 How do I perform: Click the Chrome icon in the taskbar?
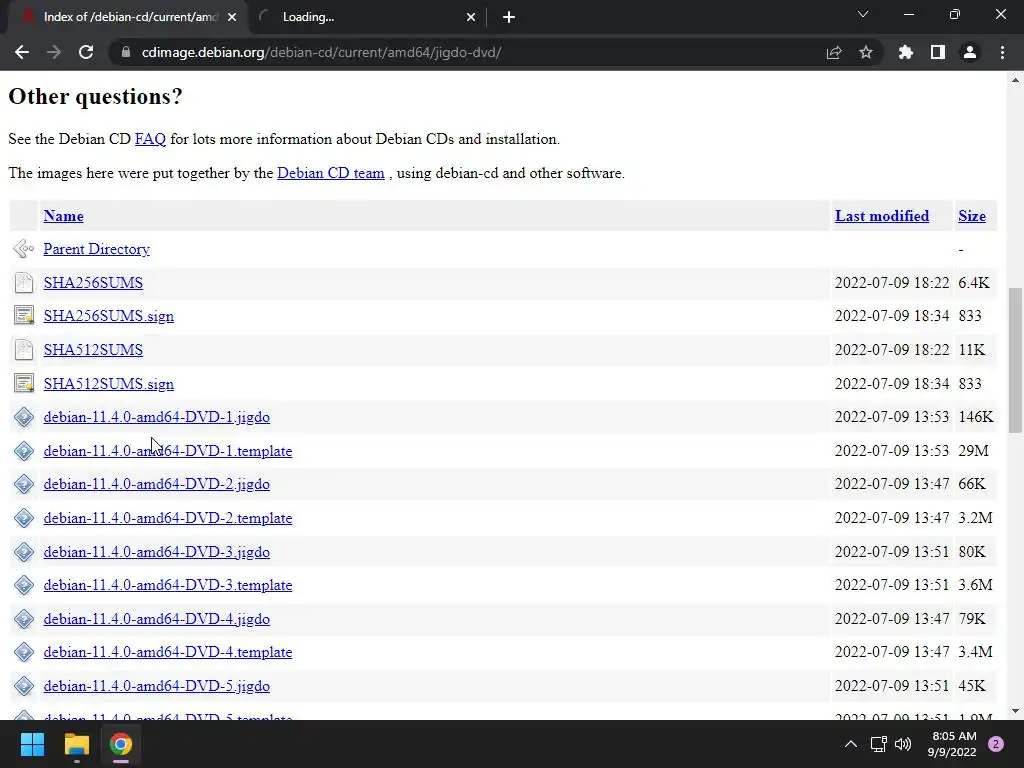coord(121,744)
